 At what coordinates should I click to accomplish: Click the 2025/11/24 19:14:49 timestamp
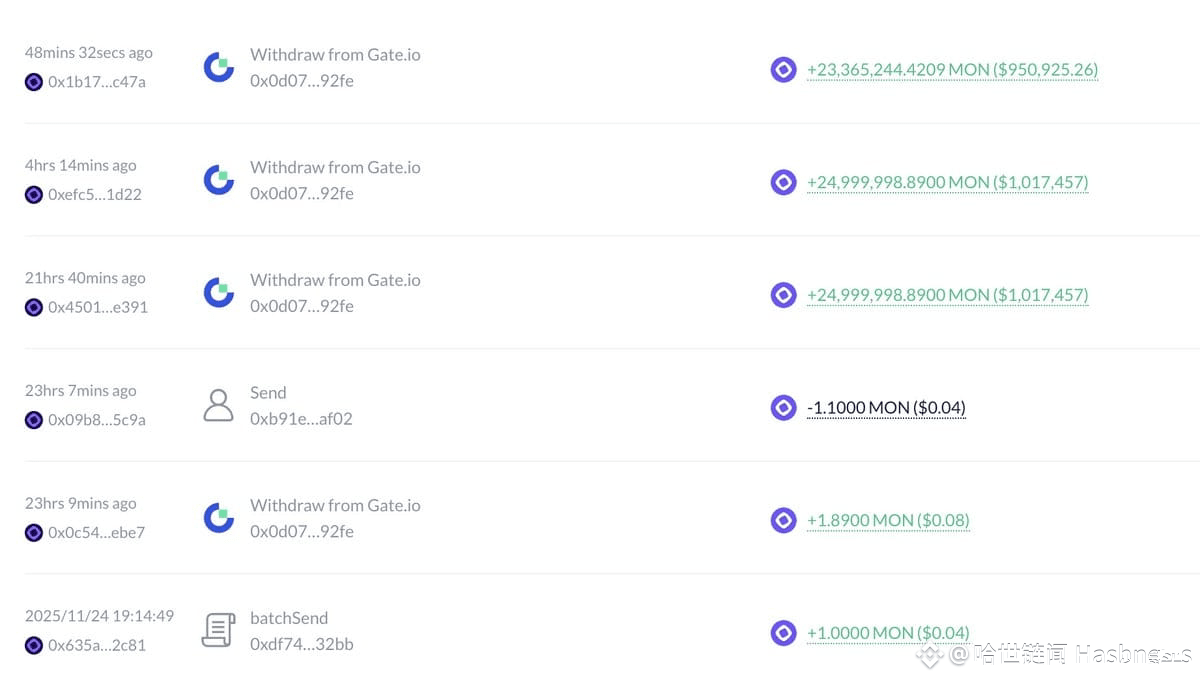coord(99,616)
